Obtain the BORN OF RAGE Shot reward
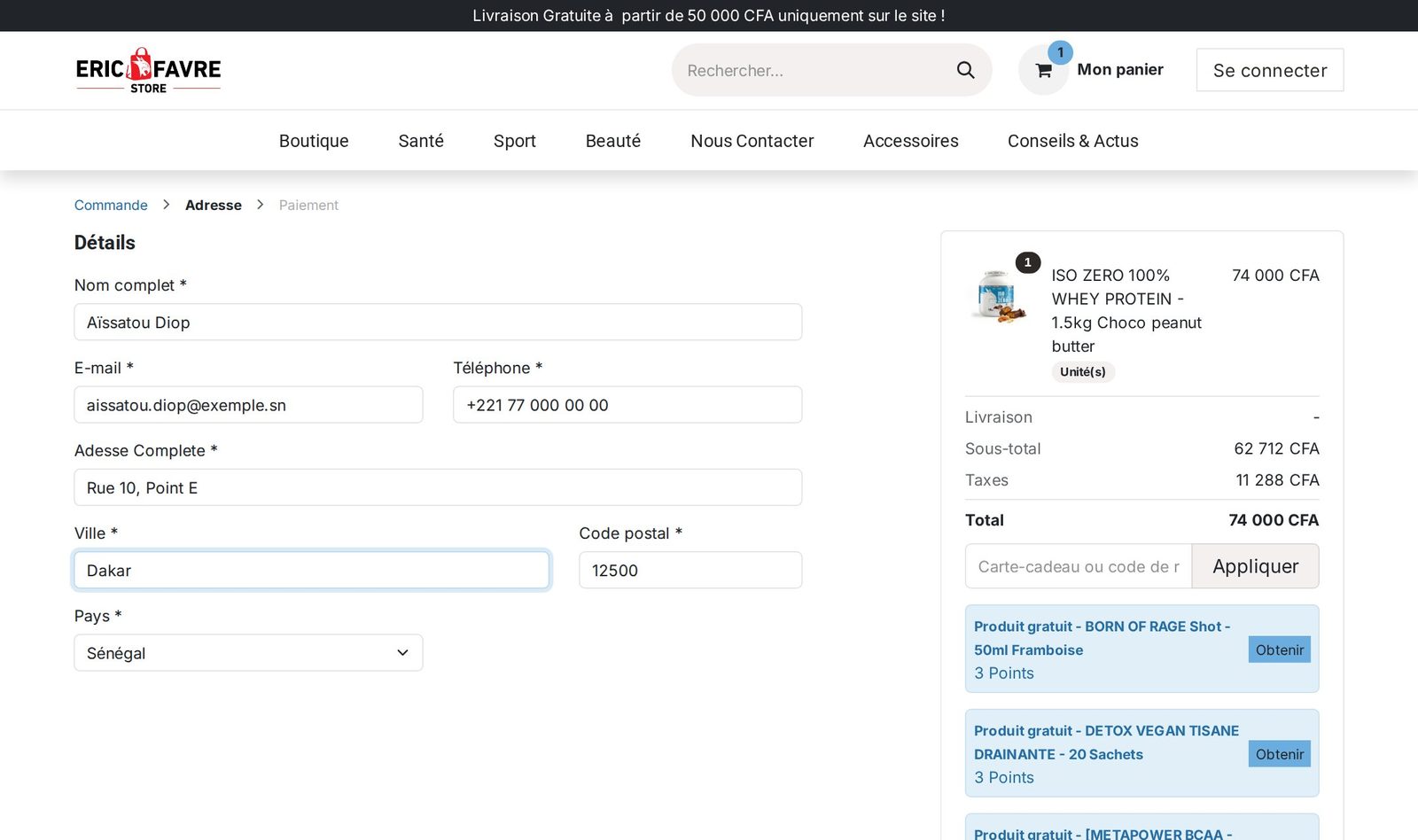This screenshot has width=1418, height=840. [x=1280, y=649]
